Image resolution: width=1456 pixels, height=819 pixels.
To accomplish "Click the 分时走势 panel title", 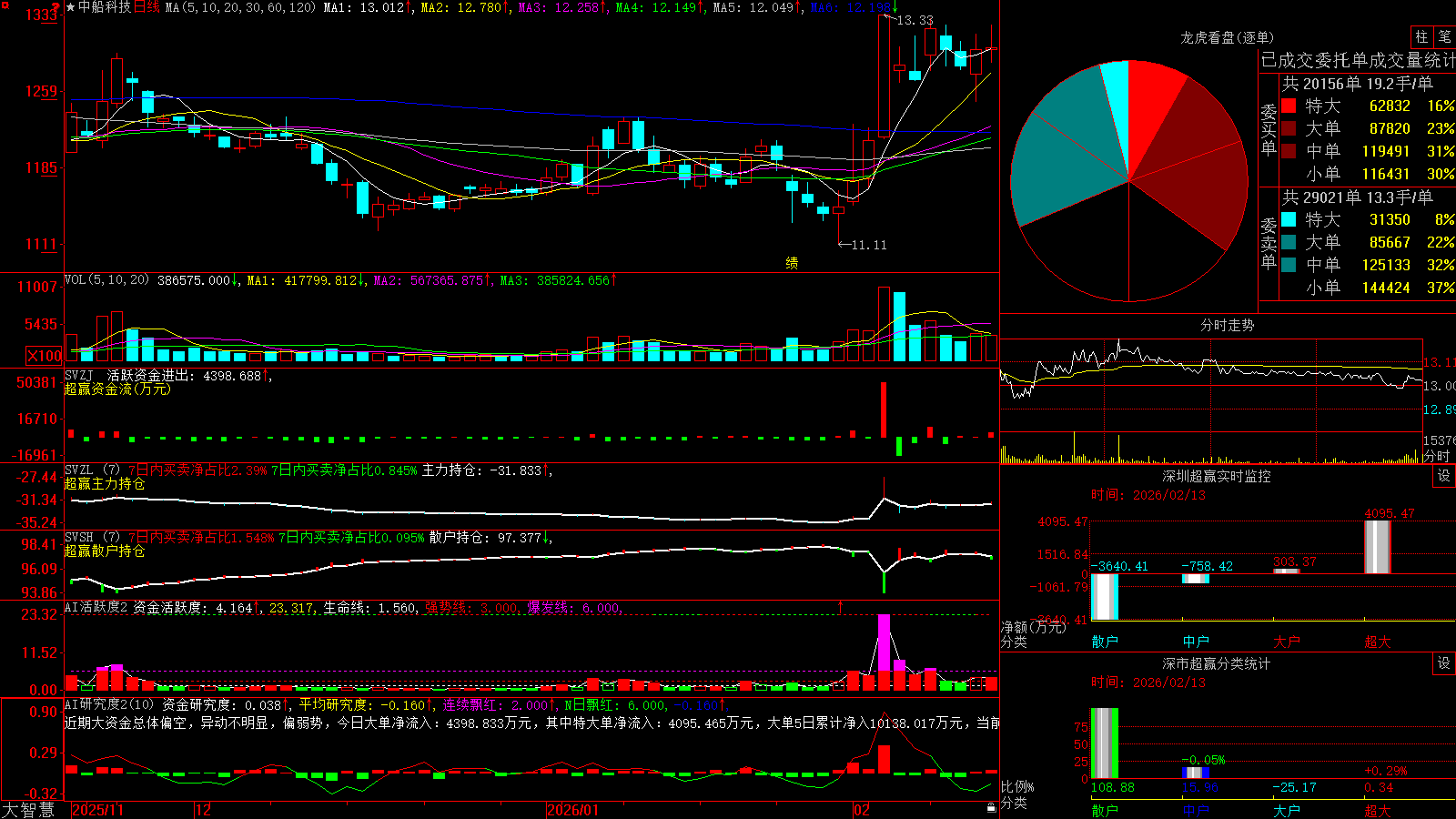I will pos(1228,325).
